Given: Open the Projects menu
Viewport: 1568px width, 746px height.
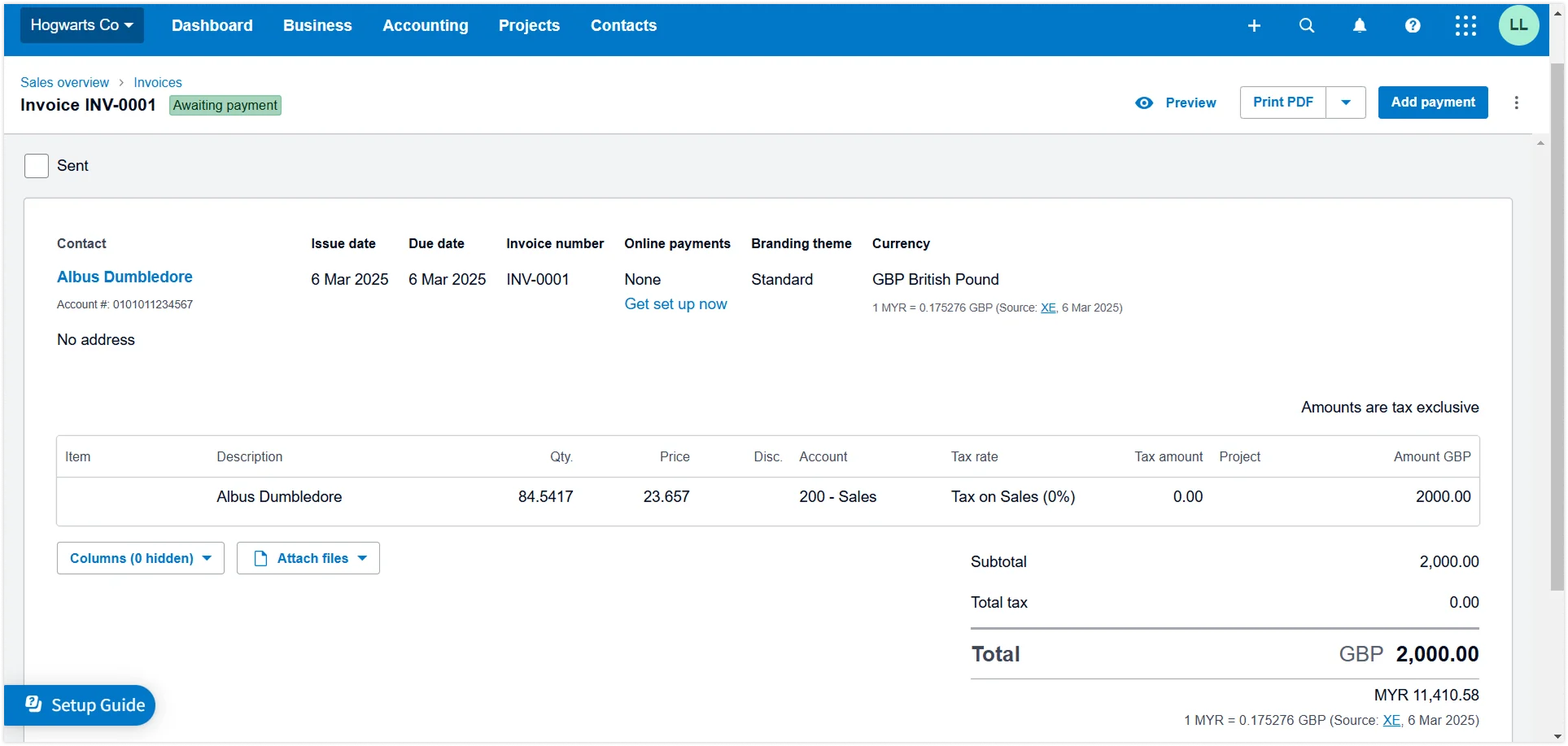Looking at the screenshot, I should click(529, 25).
